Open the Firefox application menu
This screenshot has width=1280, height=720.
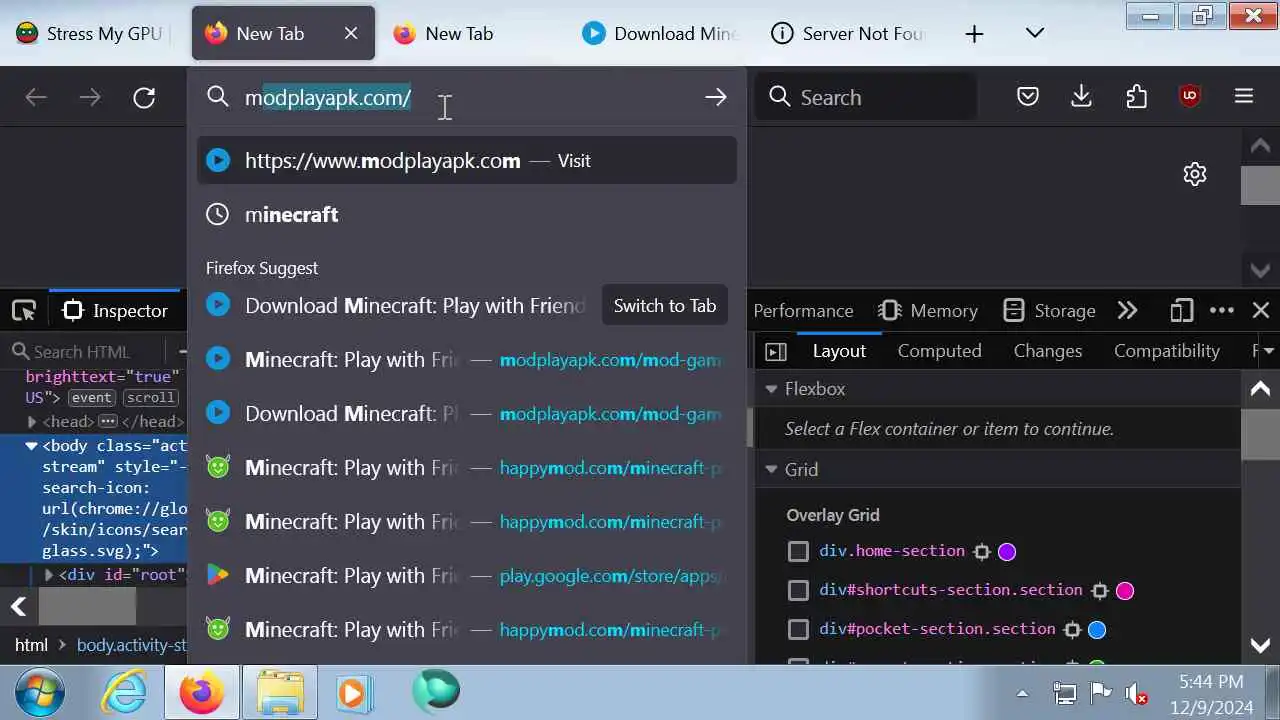point(1244,97)
